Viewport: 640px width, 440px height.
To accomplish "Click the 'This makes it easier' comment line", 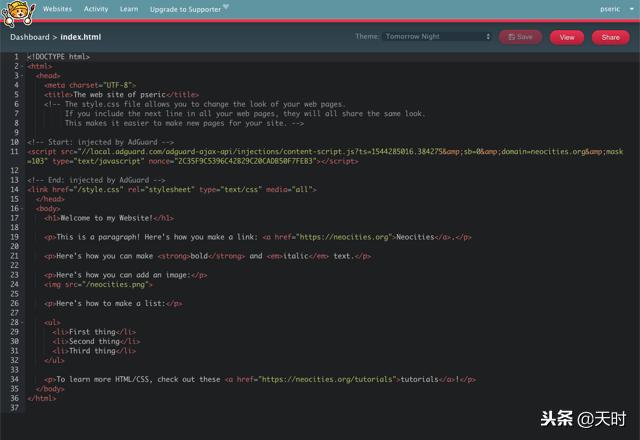I will pos(184,123).
